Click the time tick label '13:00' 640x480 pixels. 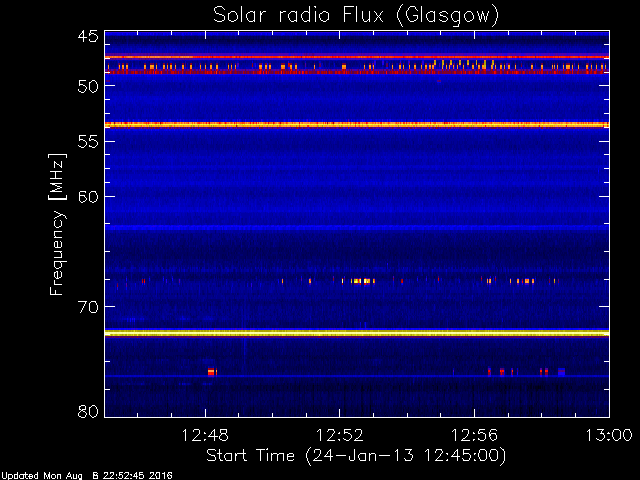(609, 435)
